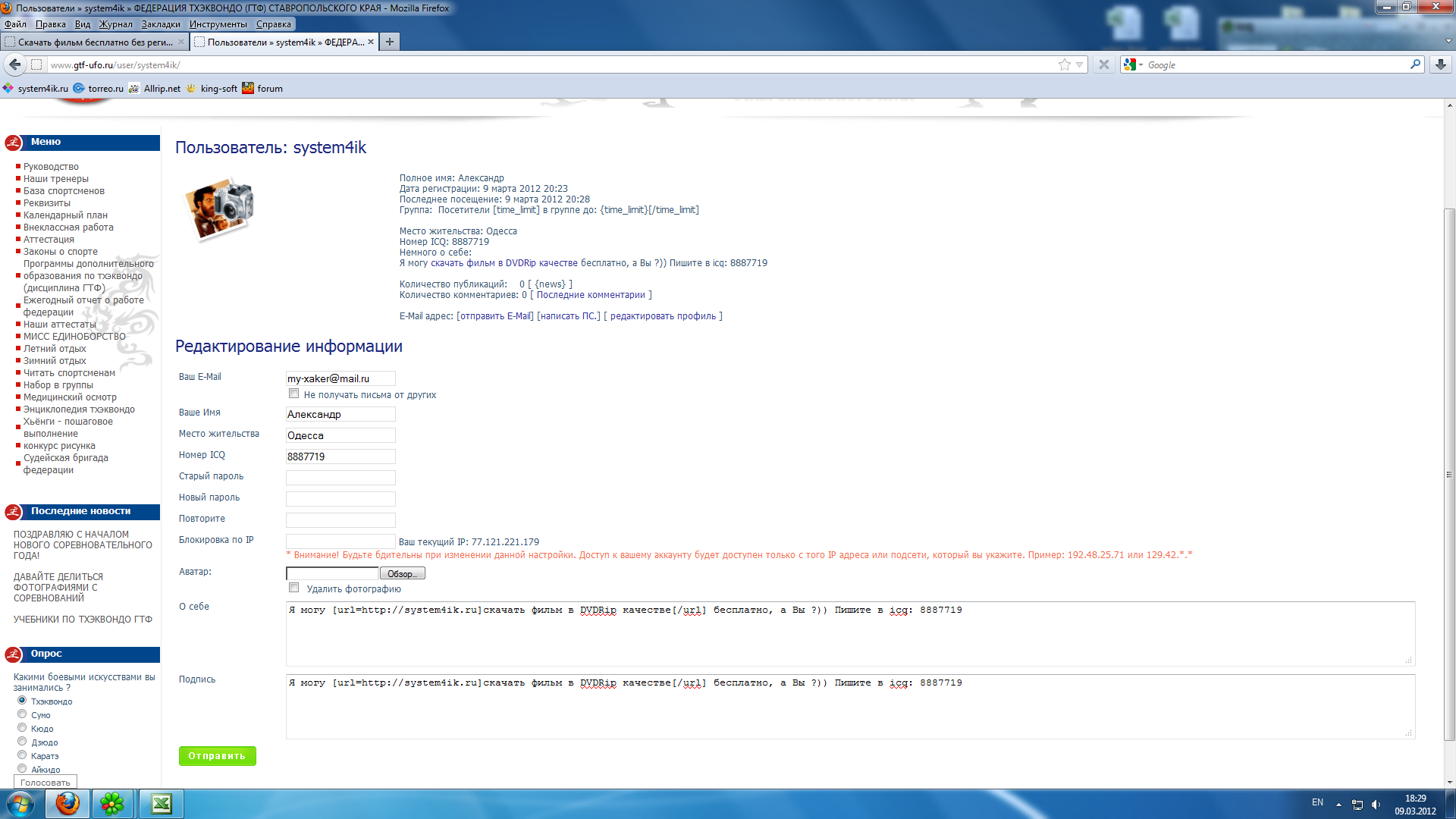The width and height of the screenshot is (1456, 819).
Task: Bookmark this page with the star icon
Action: coord(1065,64)
